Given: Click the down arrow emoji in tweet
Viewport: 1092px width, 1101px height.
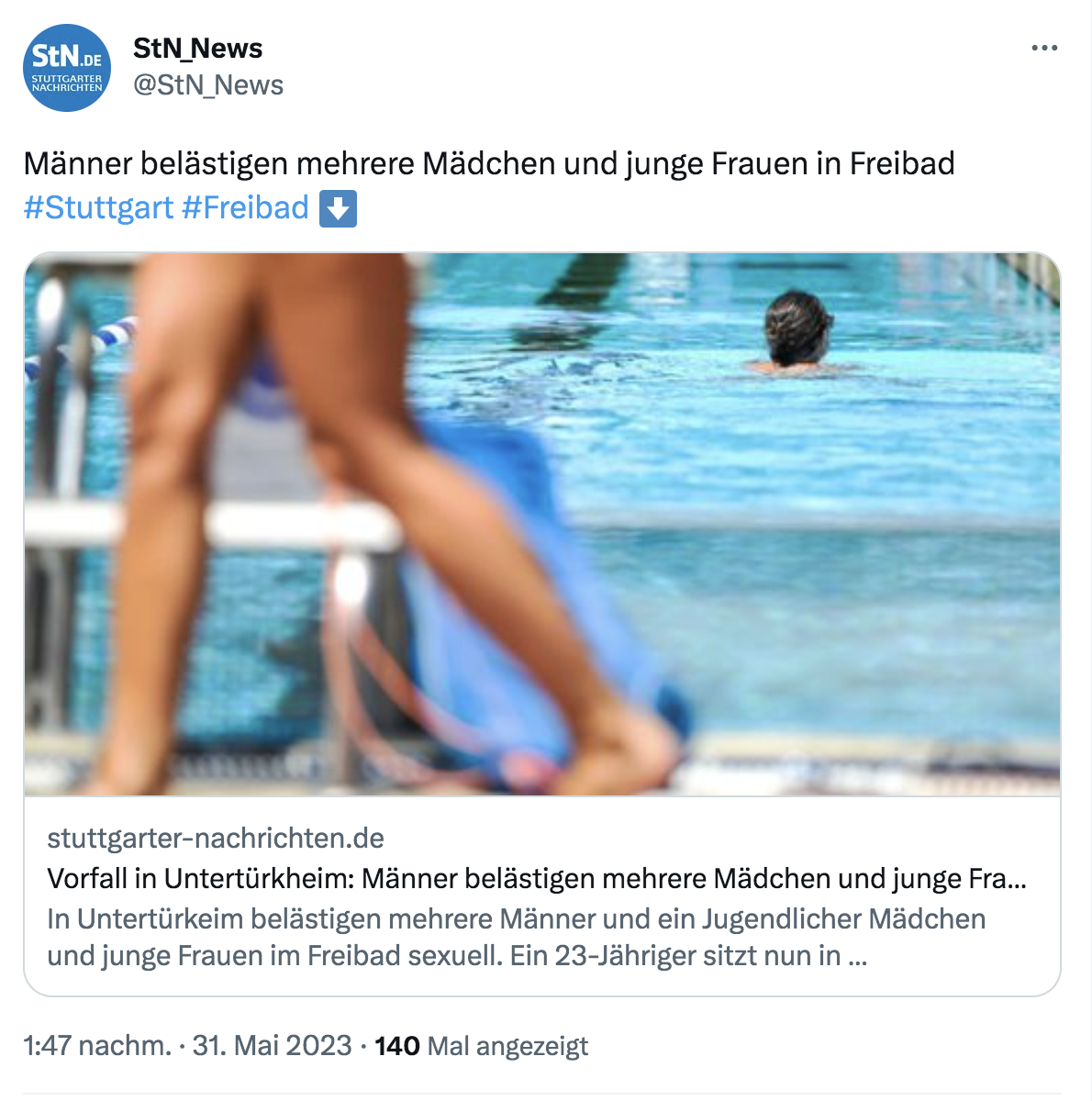Looking at the screenshot, I should (x=338, y=208).
